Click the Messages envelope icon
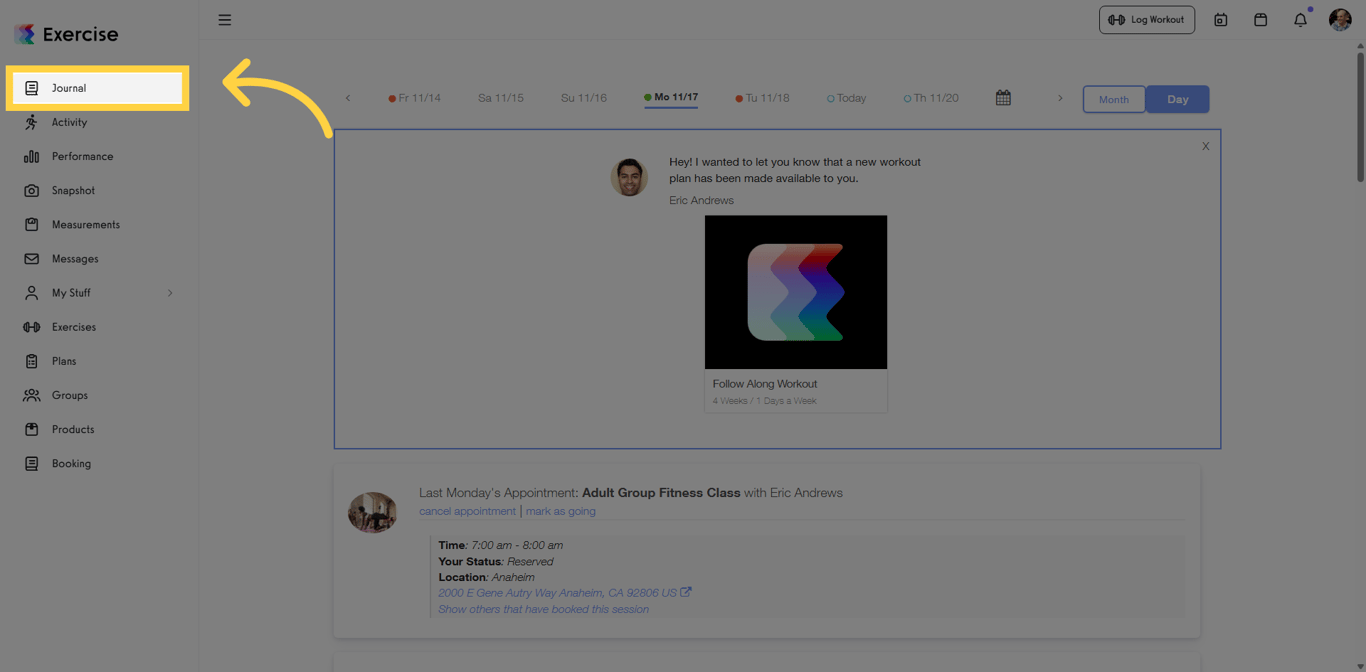 click(x=32, y=258)
